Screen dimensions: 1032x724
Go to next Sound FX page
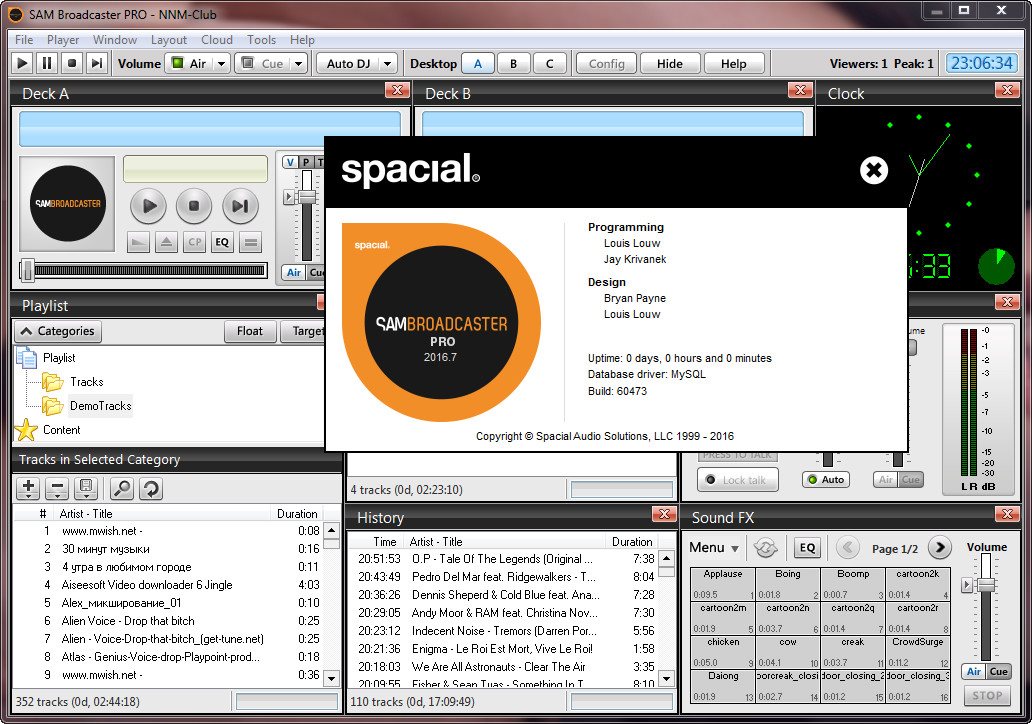tap(938, 547)
